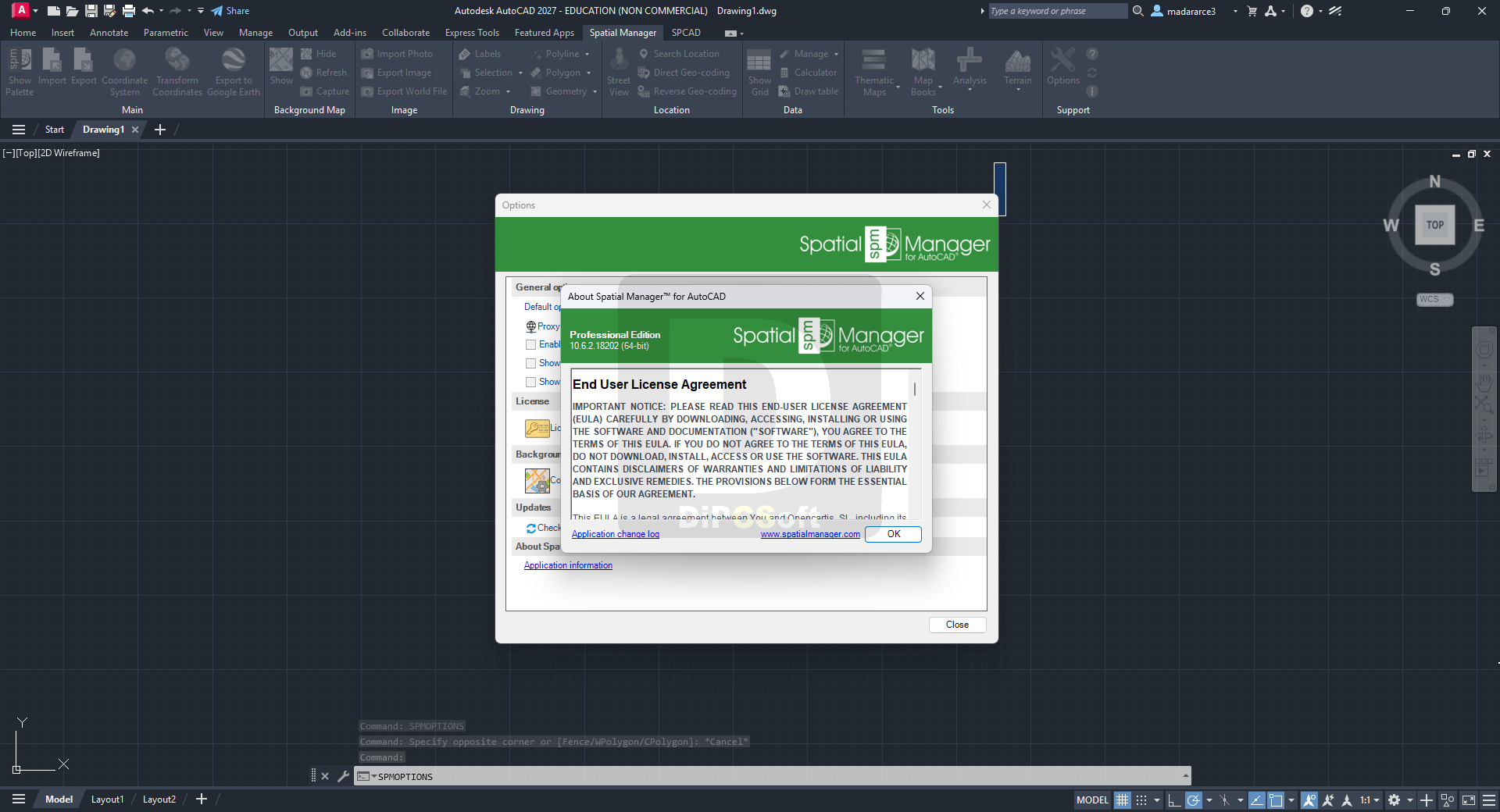Screen dimensions: 1500x812
Task: Click the Customization hamburger icon in status bar
Action: click(x=1489, y=800)
